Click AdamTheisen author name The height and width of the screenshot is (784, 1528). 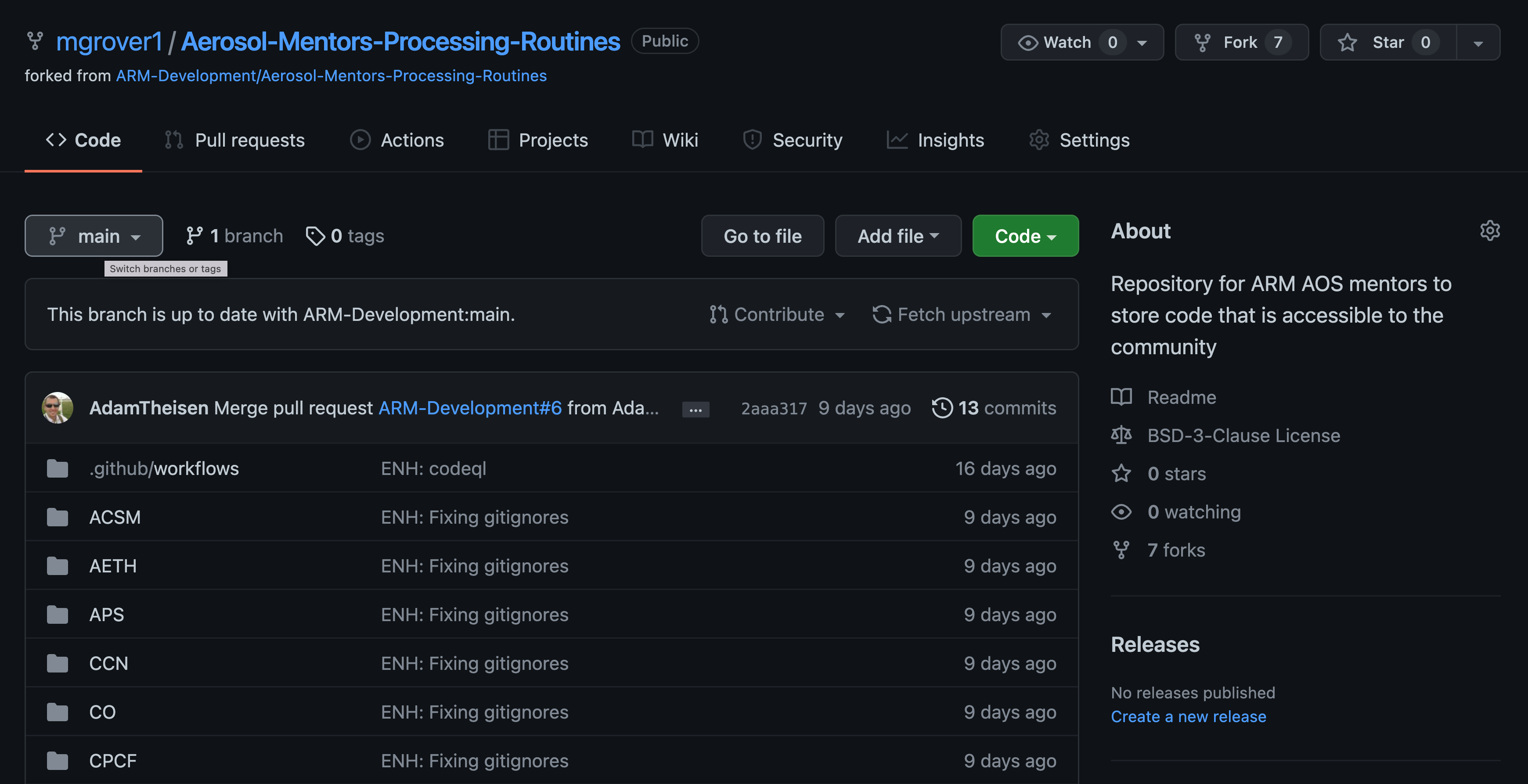click(149, 407)
